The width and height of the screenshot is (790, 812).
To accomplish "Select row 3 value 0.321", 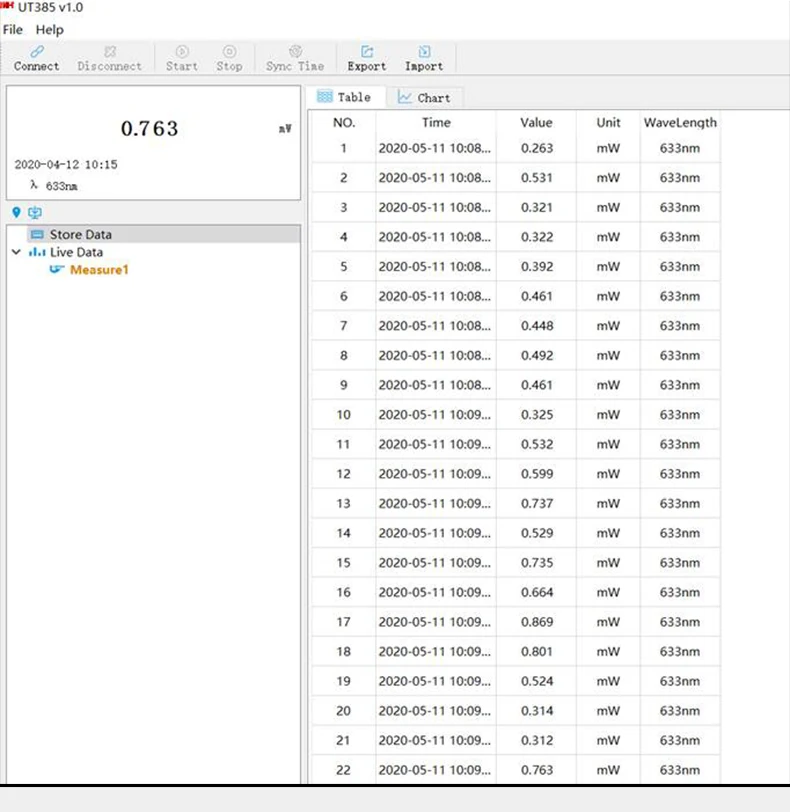I will pyautogui.click(x=537, y=207).
